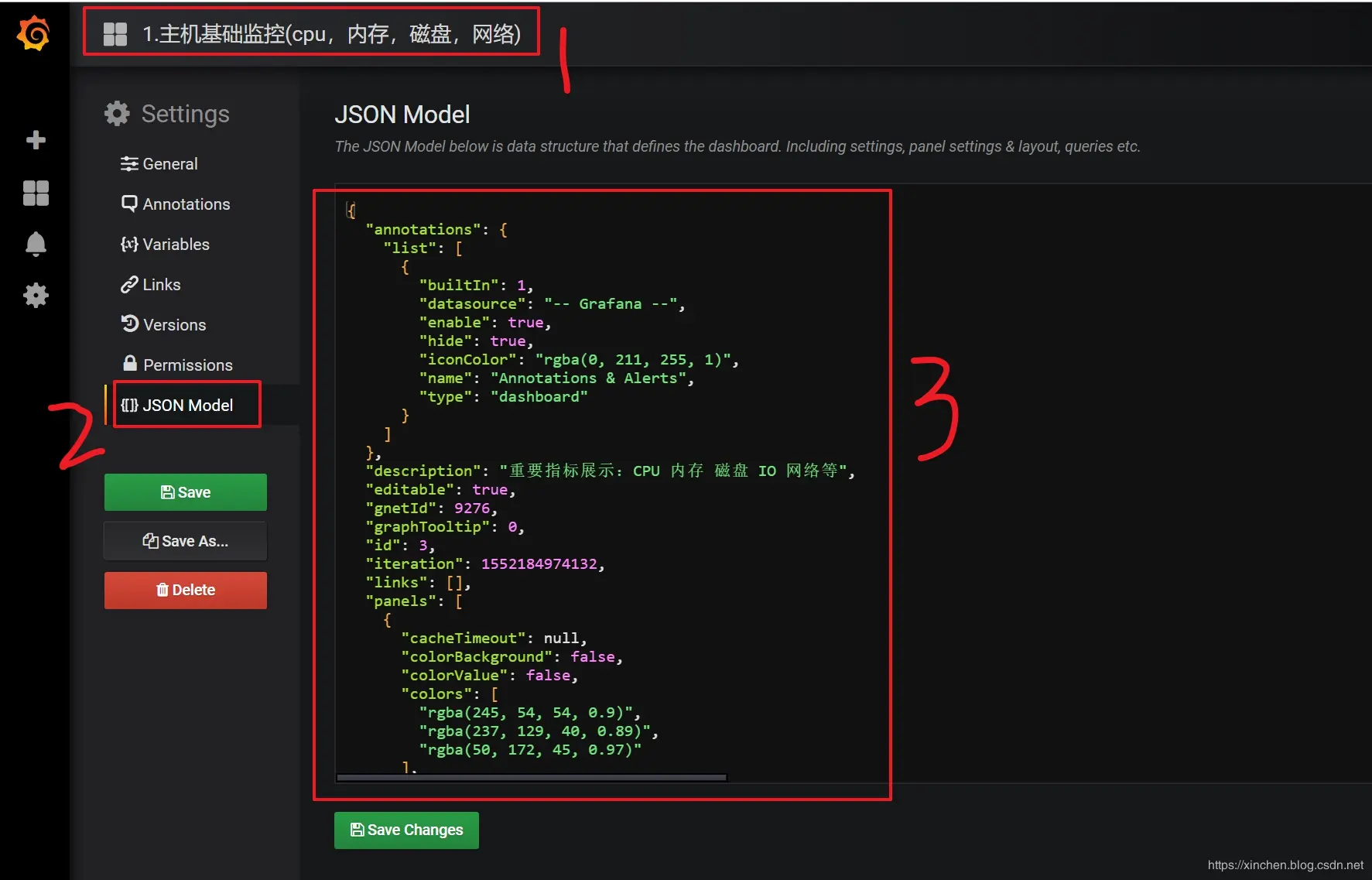Image resolution: width=1372 pixels, height=880 pixels.
Task: Click the "annotations" key in JSON editor
Action: coord(423,229)
